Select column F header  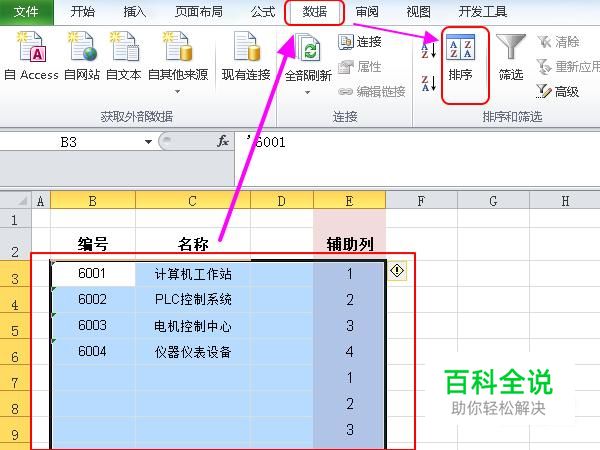pos(421,201)
